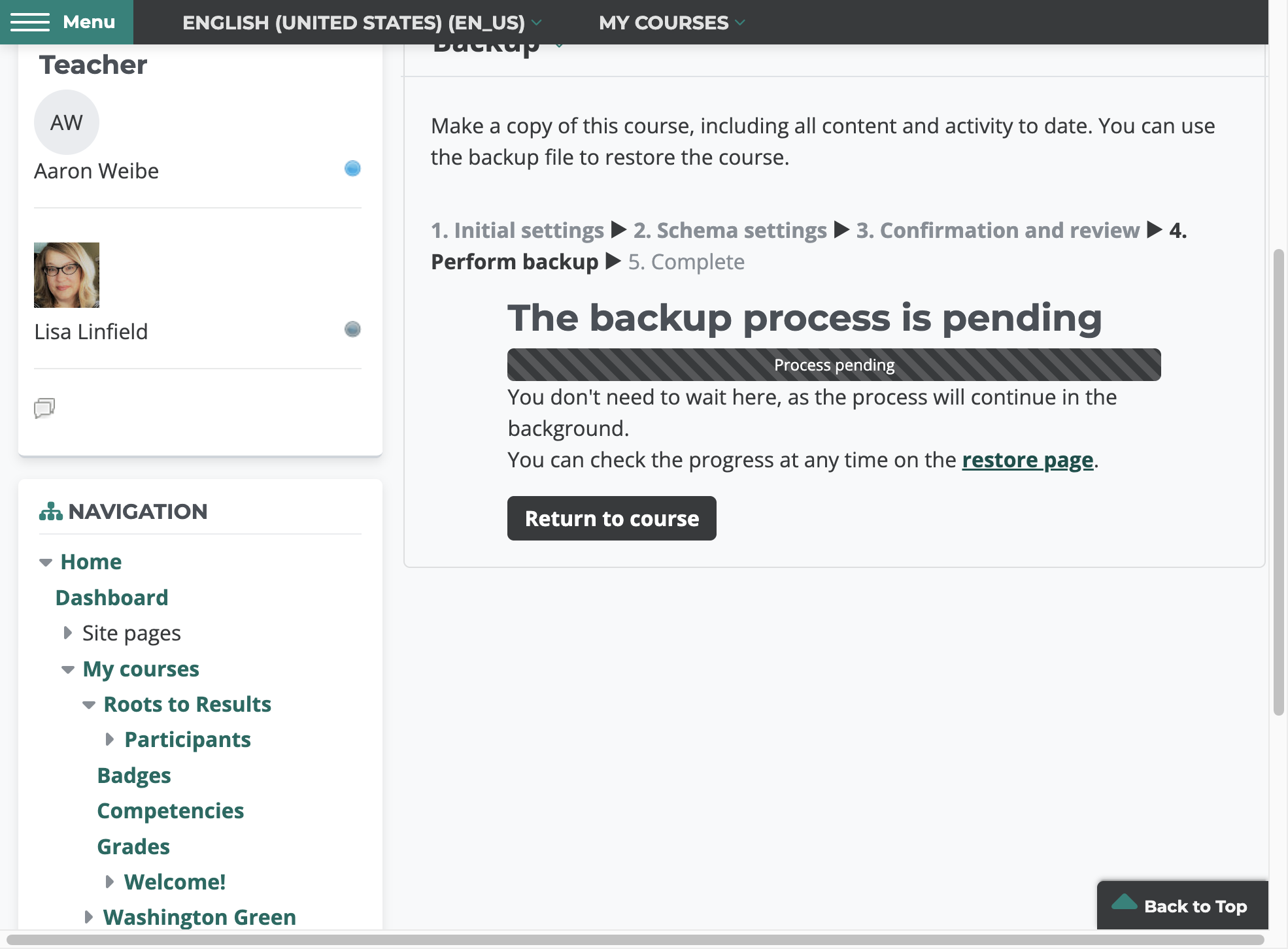1288x949 pixels.
Task: Open the My Courses dropdown menu
Action: tap(671, 22)
